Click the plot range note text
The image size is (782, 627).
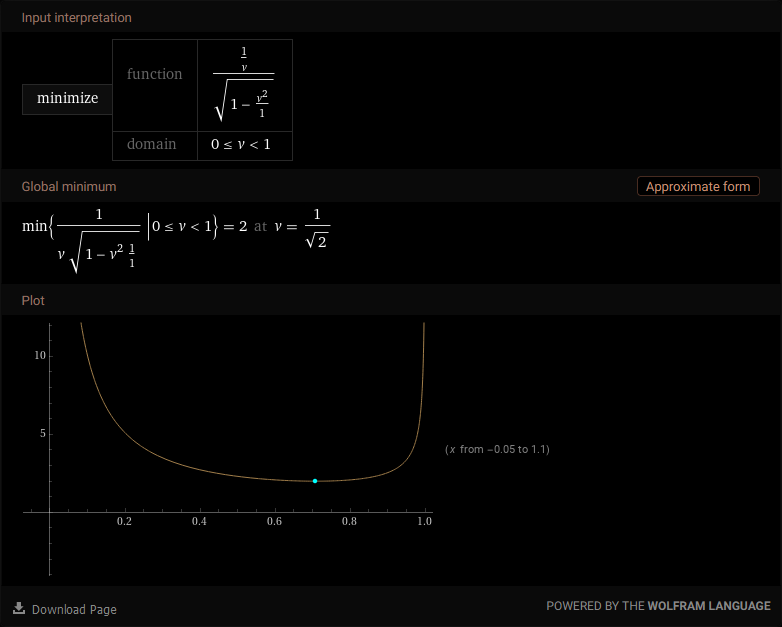coord(497,450)
